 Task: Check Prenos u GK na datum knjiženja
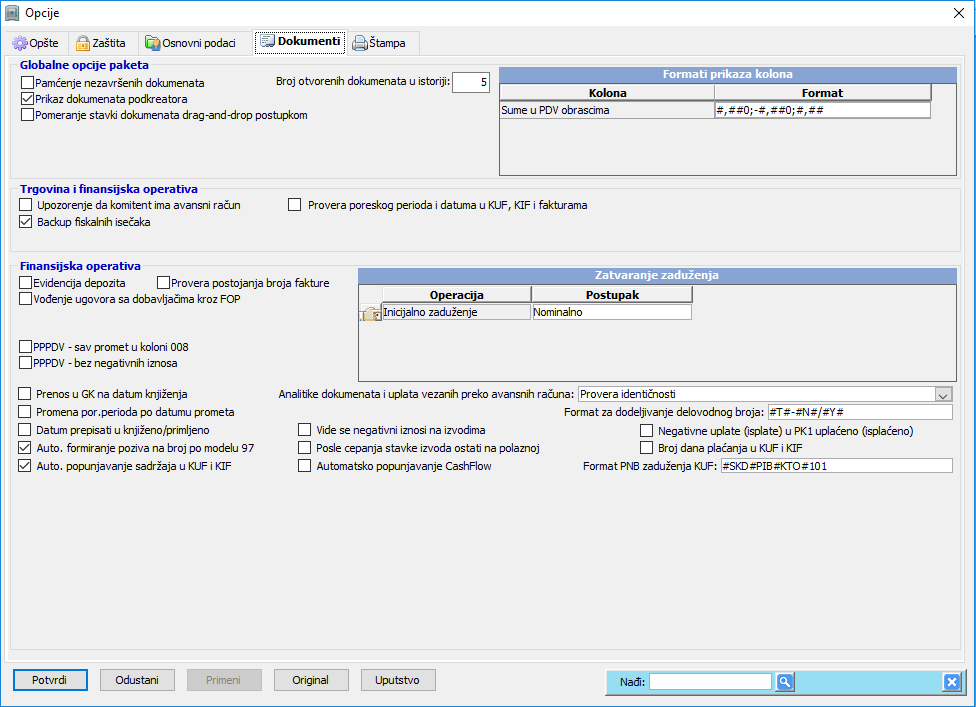[x=25, y=394]
